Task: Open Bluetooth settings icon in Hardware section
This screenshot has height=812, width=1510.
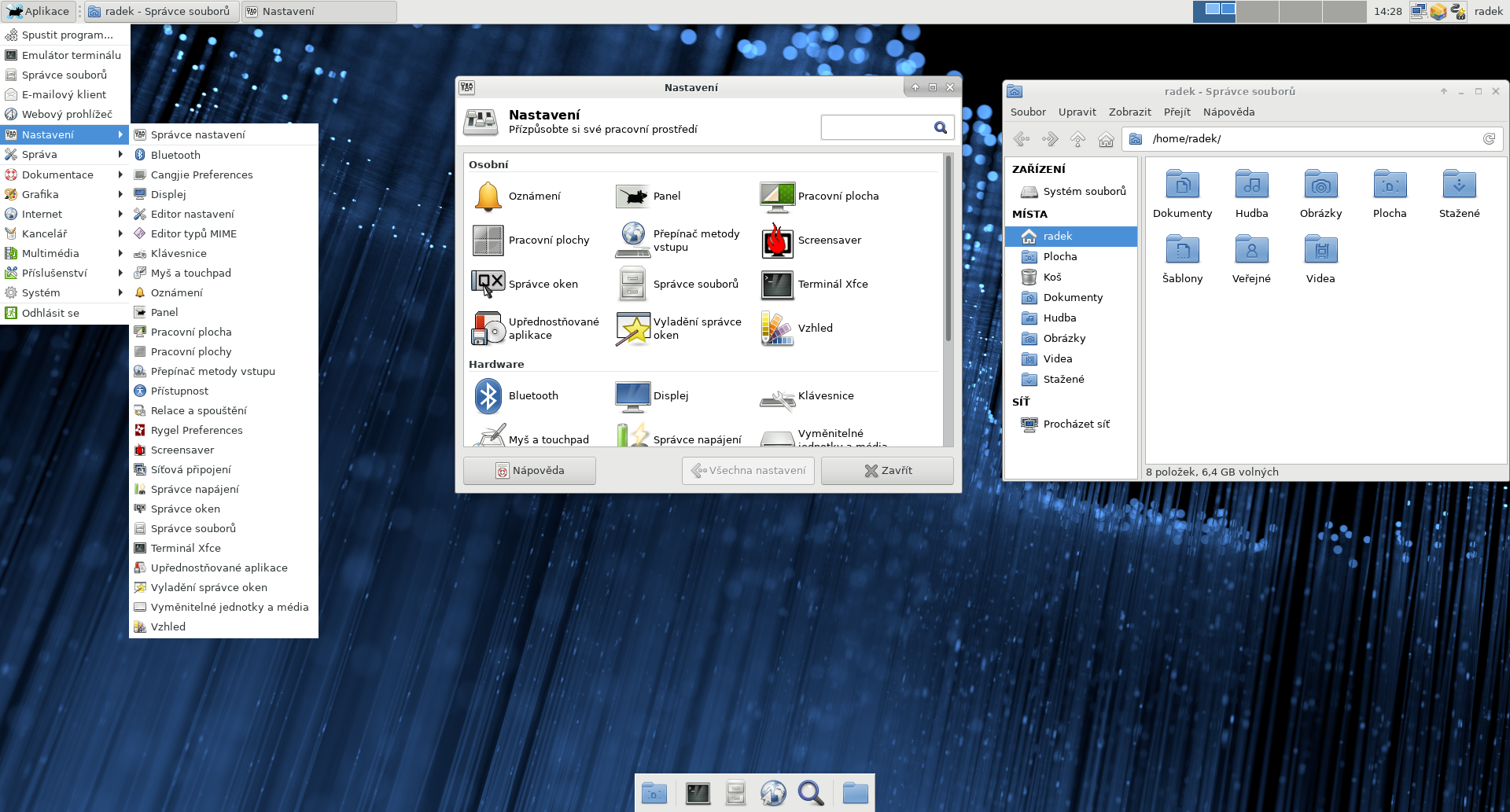Action: 488,396
